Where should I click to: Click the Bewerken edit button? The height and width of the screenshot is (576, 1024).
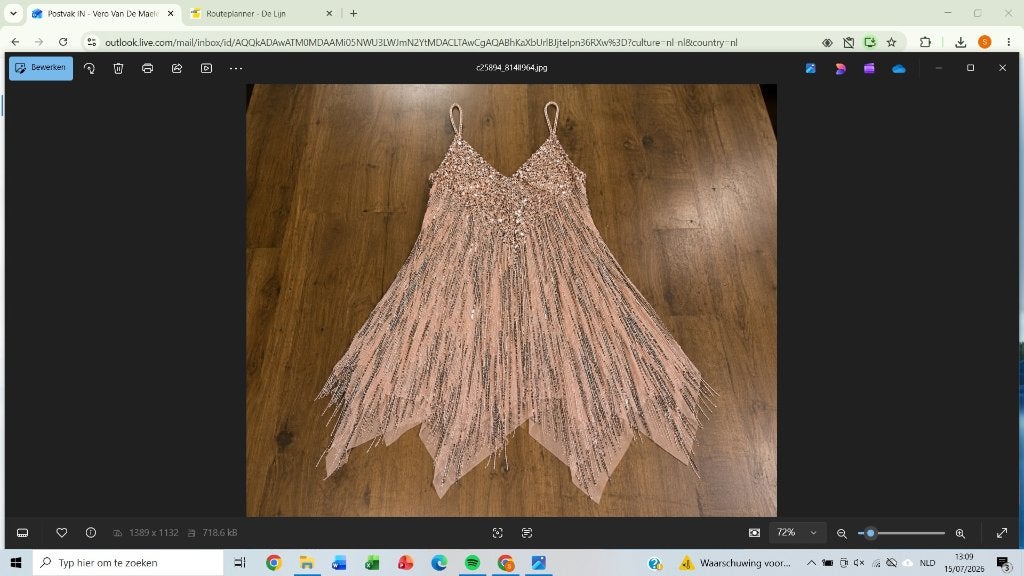[40, 68]
